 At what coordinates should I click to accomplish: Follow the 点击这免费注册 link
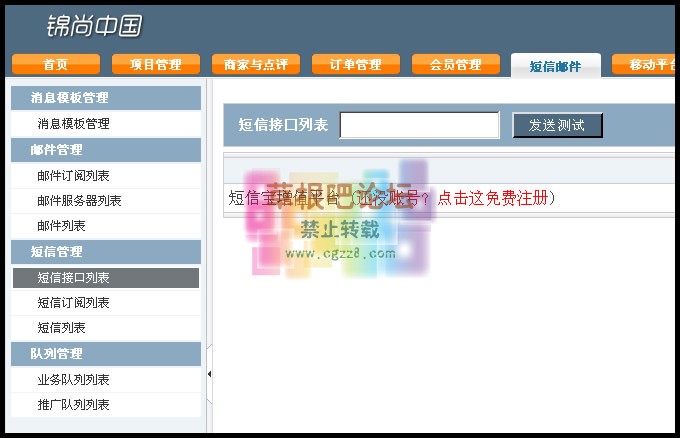(x=492, y=198)
